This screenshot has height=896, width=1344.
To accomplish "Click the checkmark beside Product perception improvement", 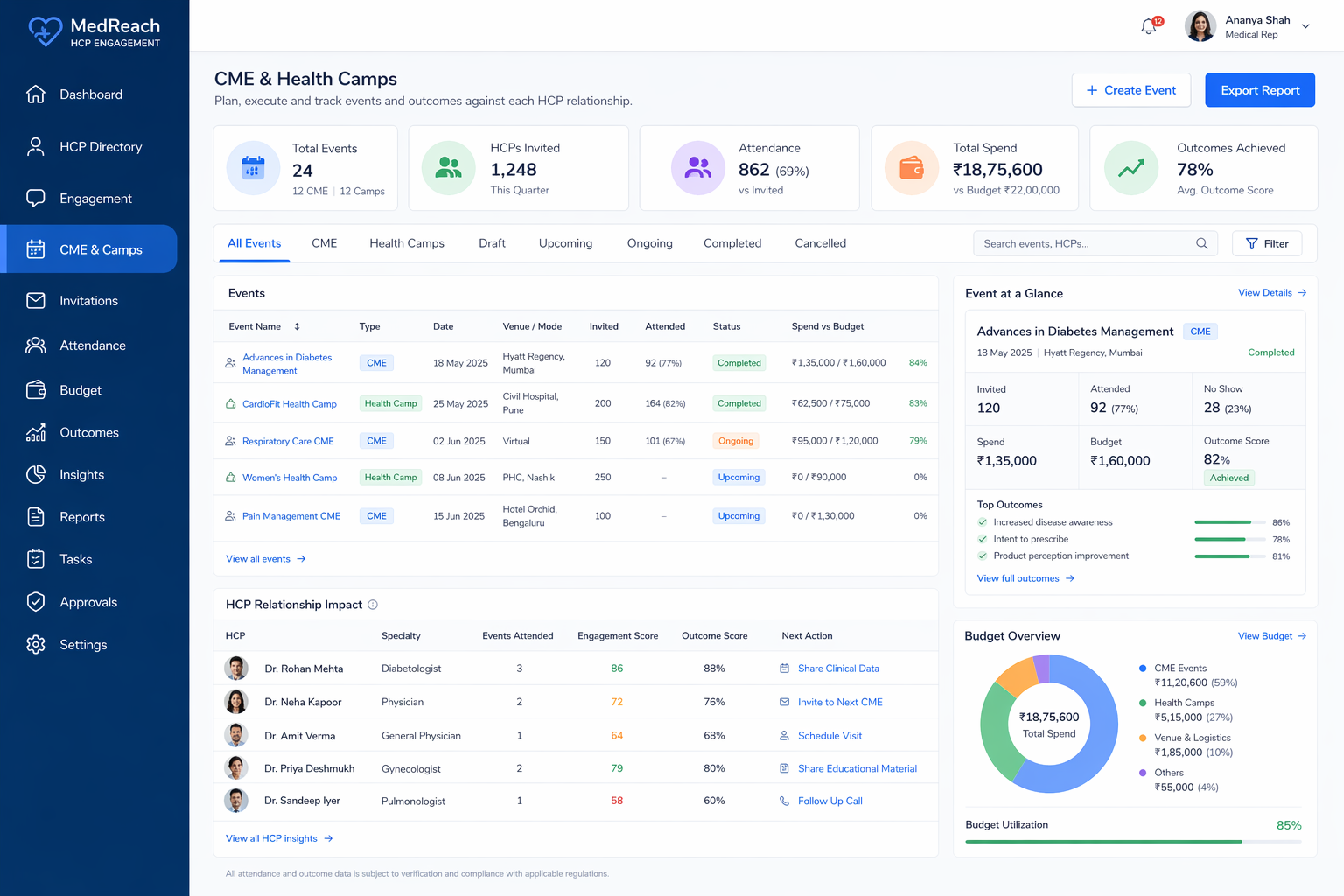I will click(x=983, y=556).
